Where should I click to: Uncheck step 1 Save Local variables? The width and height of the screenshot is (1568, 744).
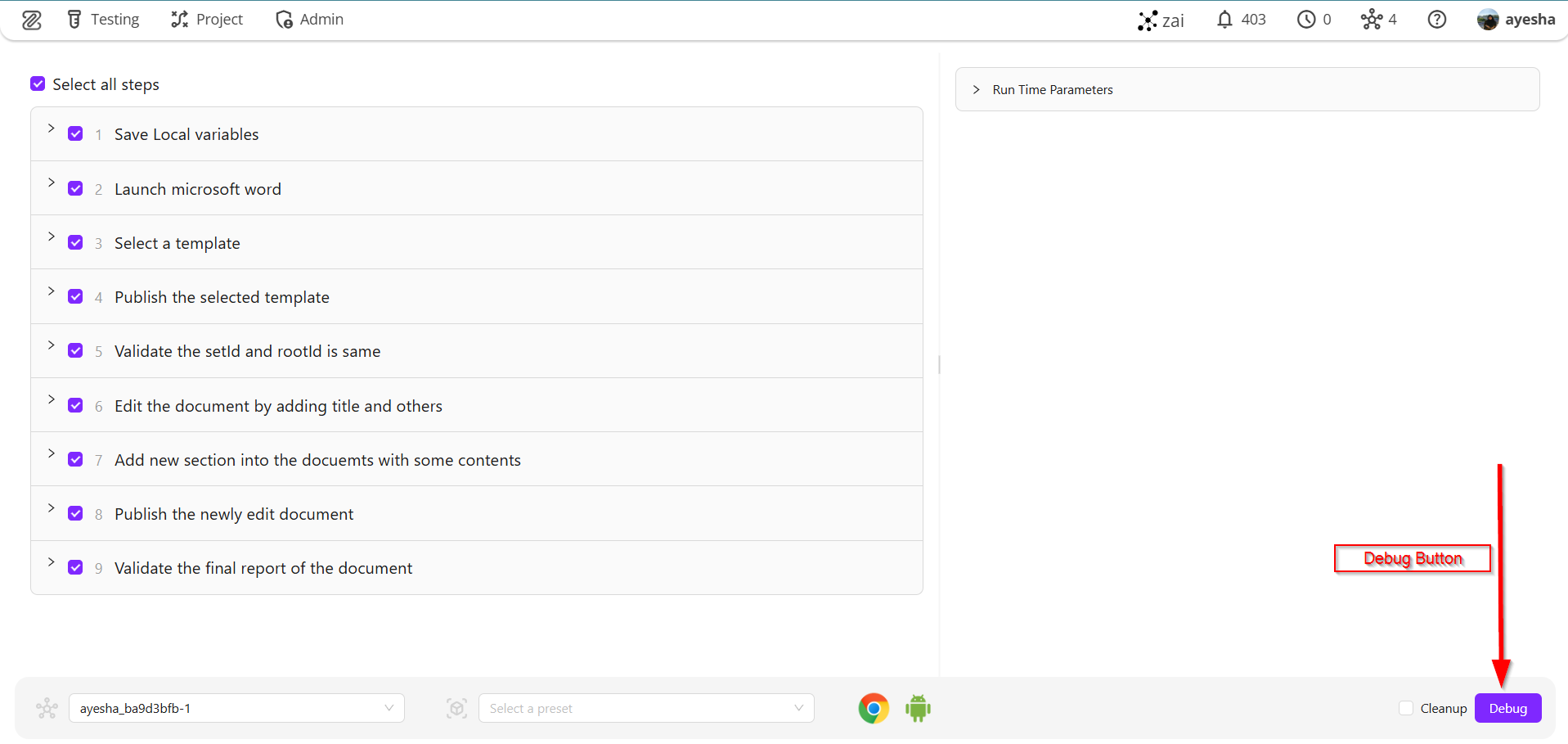(75, 133)
